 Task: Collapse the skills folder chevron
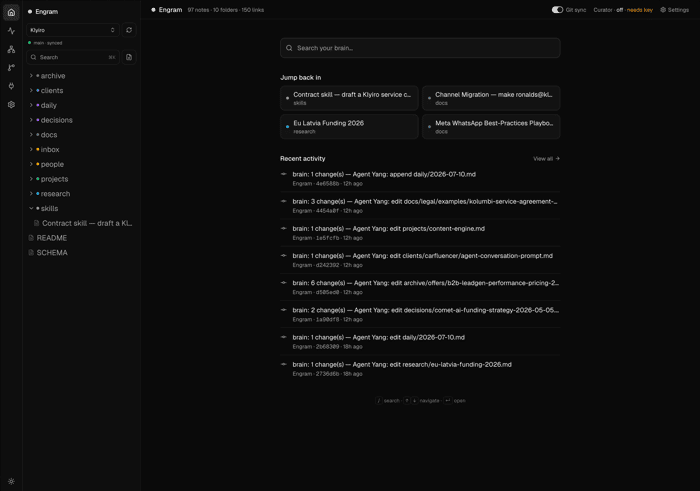click(x=31, y=208)
